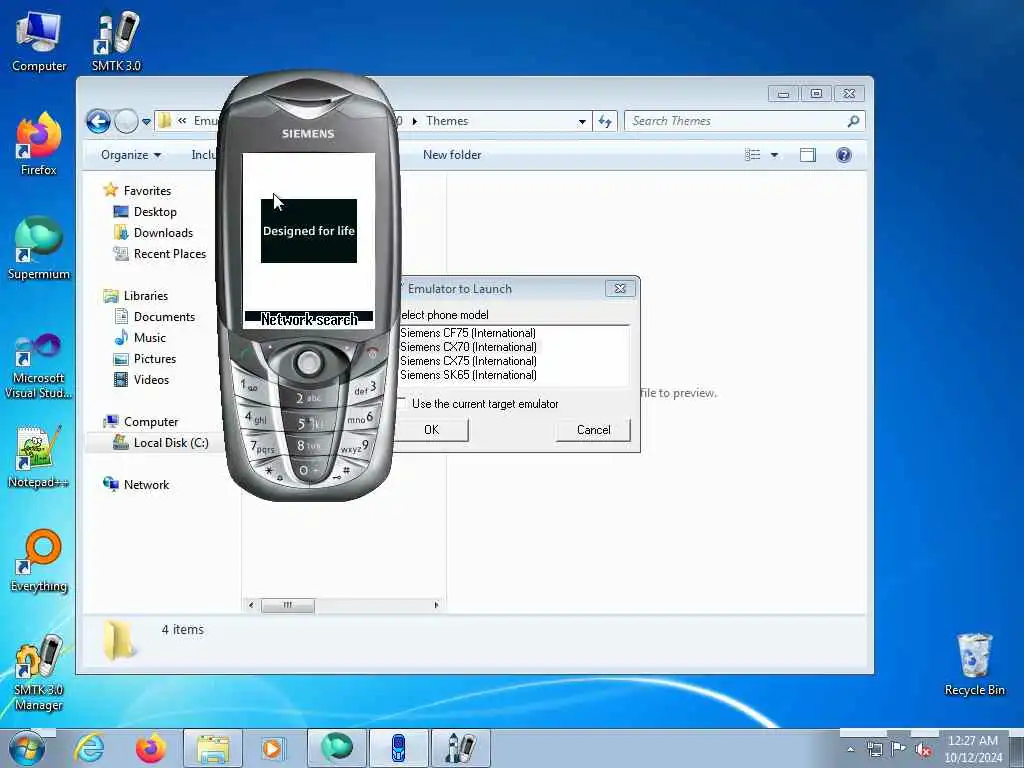The height and width of the screenshot is (768, 1024).
Task: Open Internet Explorer from the taskbar
Action: coord(89,748)
